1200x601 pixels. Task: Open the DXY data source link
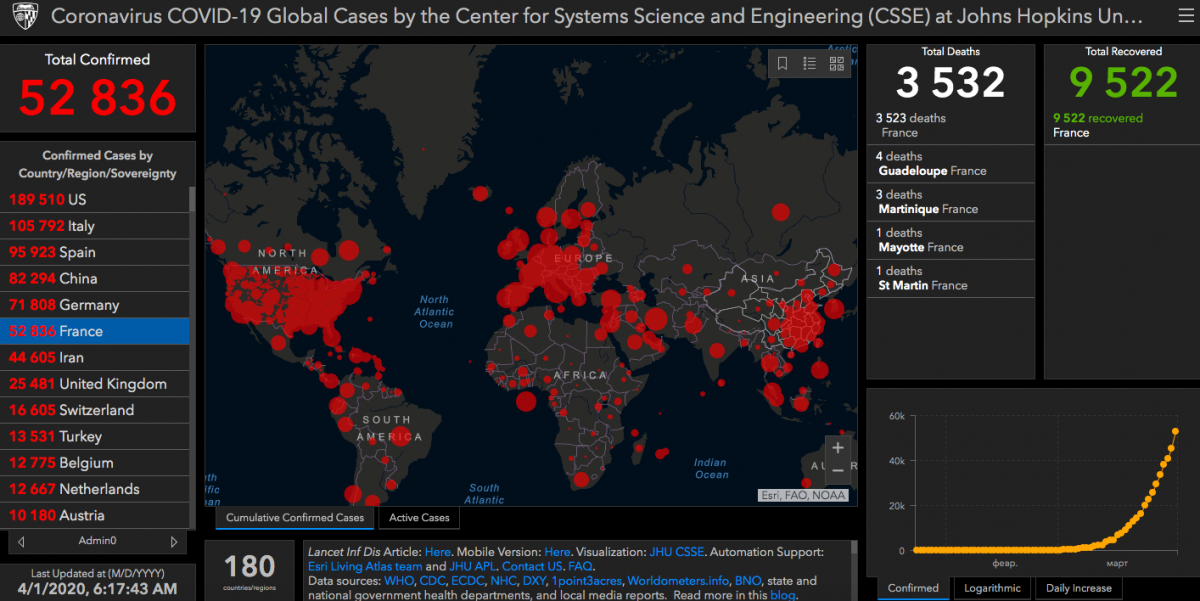click(x=537, y=580)
